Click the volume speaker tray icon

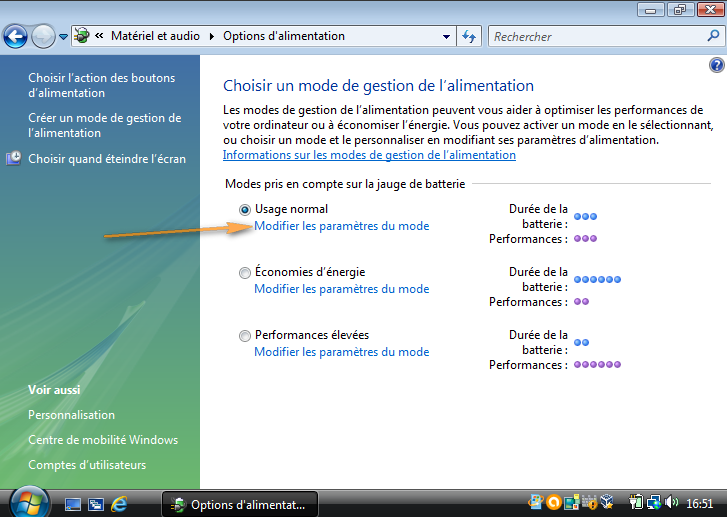[x=671, y=502]
